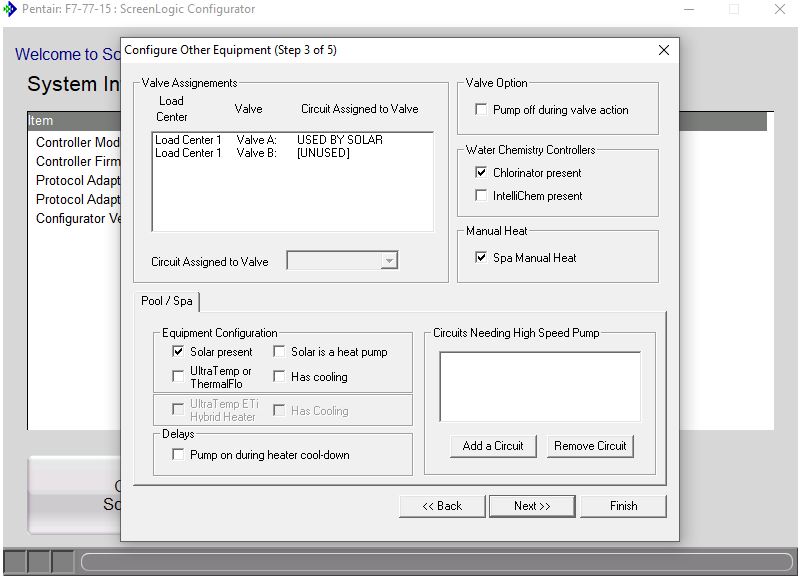
Task: Toggle Spa Manual Heat checkbox
Action: [481, 257]
